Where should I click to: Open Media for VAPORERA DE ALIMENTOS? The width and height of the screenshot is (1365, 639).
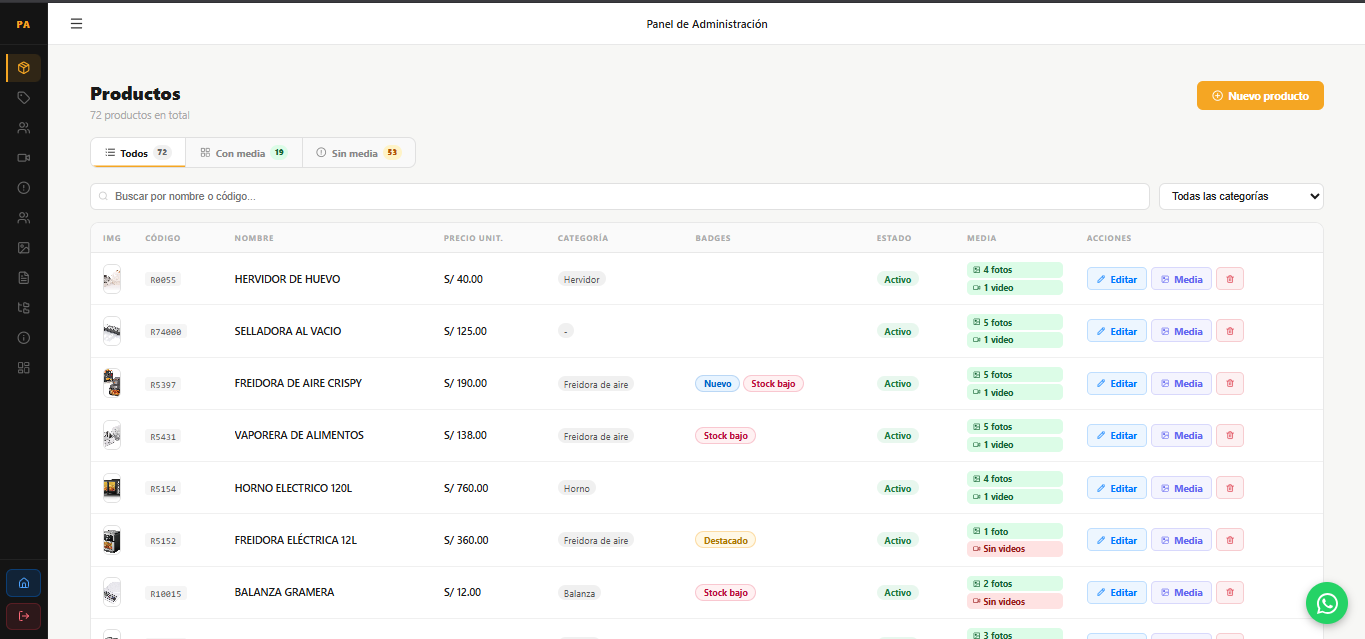[x=1181, y=436]
